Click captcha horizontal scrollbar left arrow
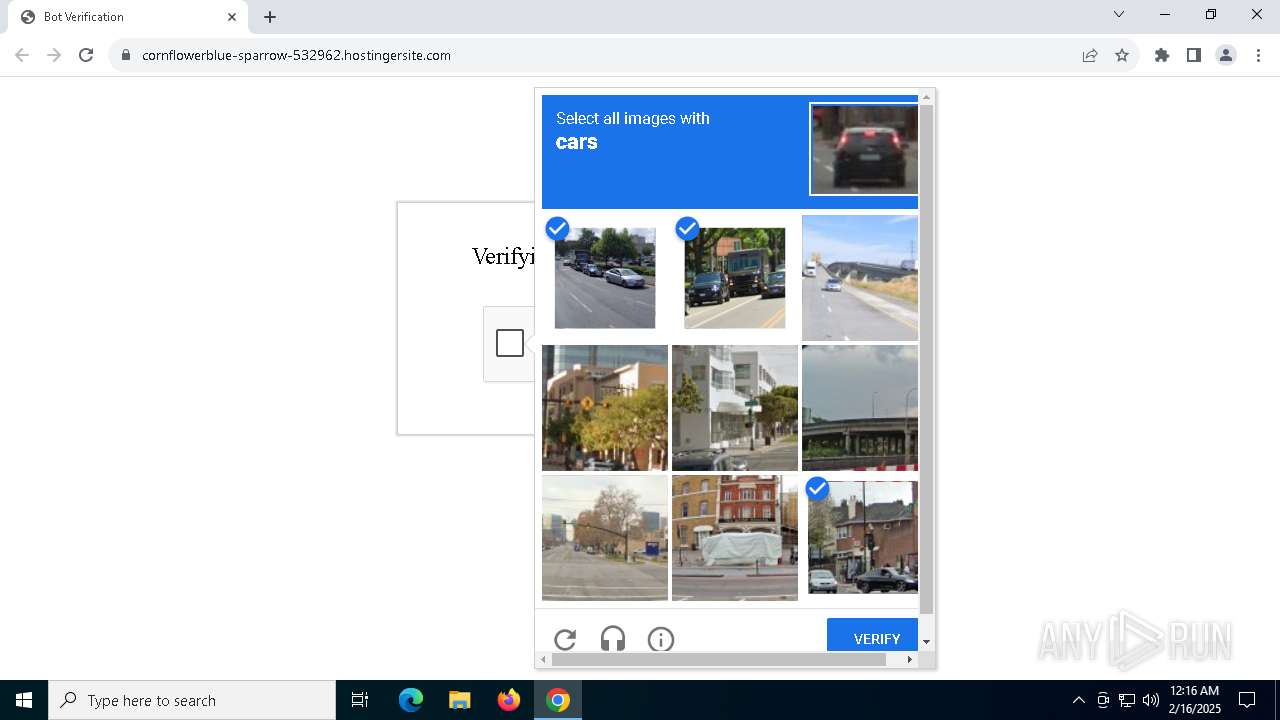 544,659
